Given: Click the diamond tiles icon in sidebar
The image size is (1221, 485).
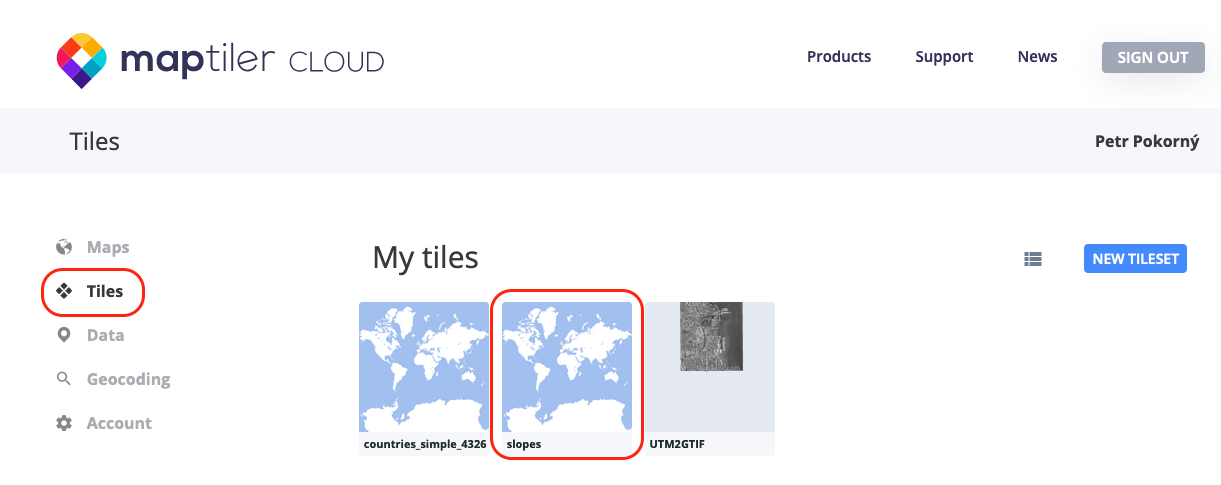Looking at the screenshot, I should point(64,292).
